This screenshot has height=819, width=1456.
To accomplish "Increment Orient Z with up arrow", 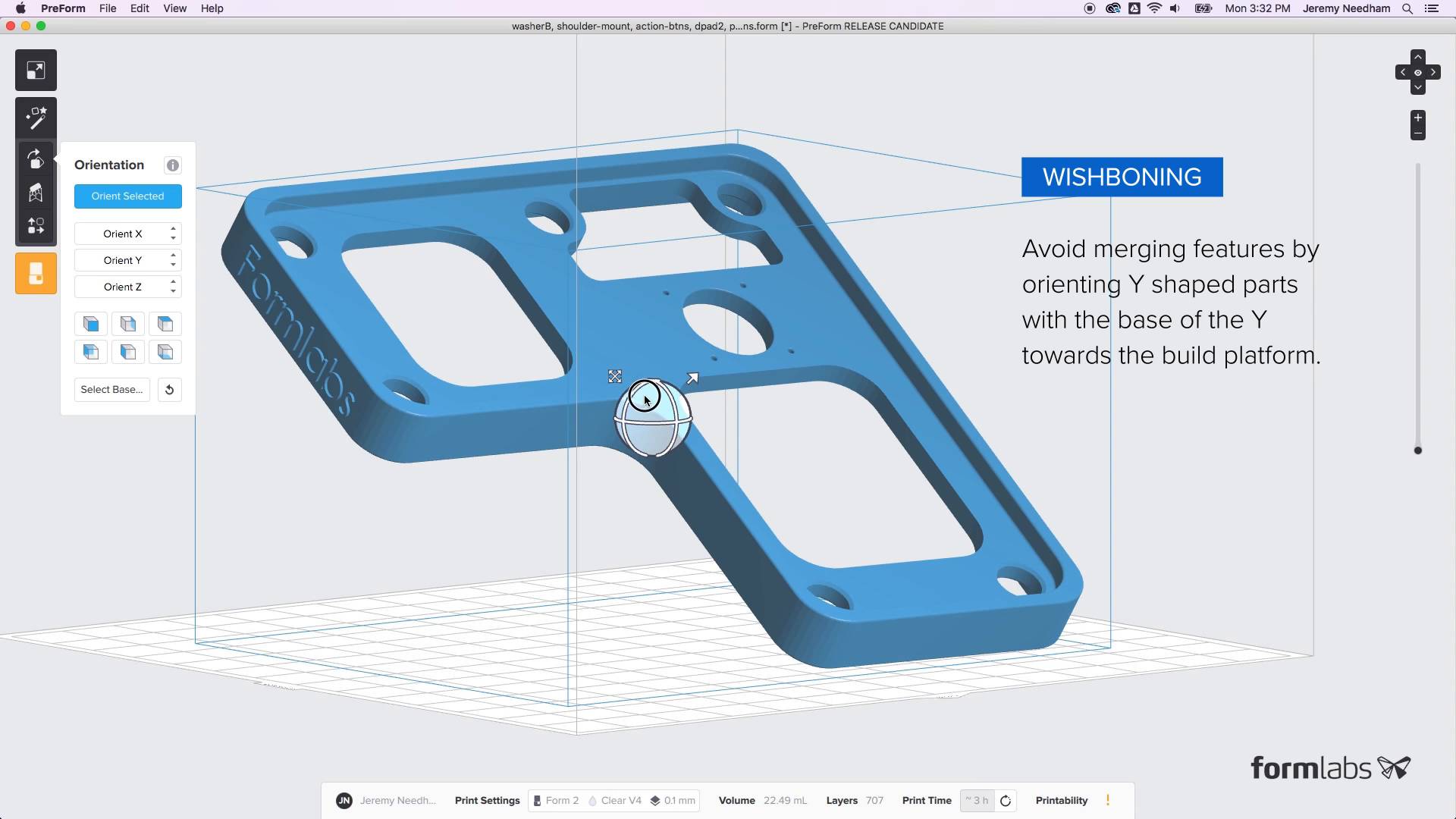I will click(174, 282).
